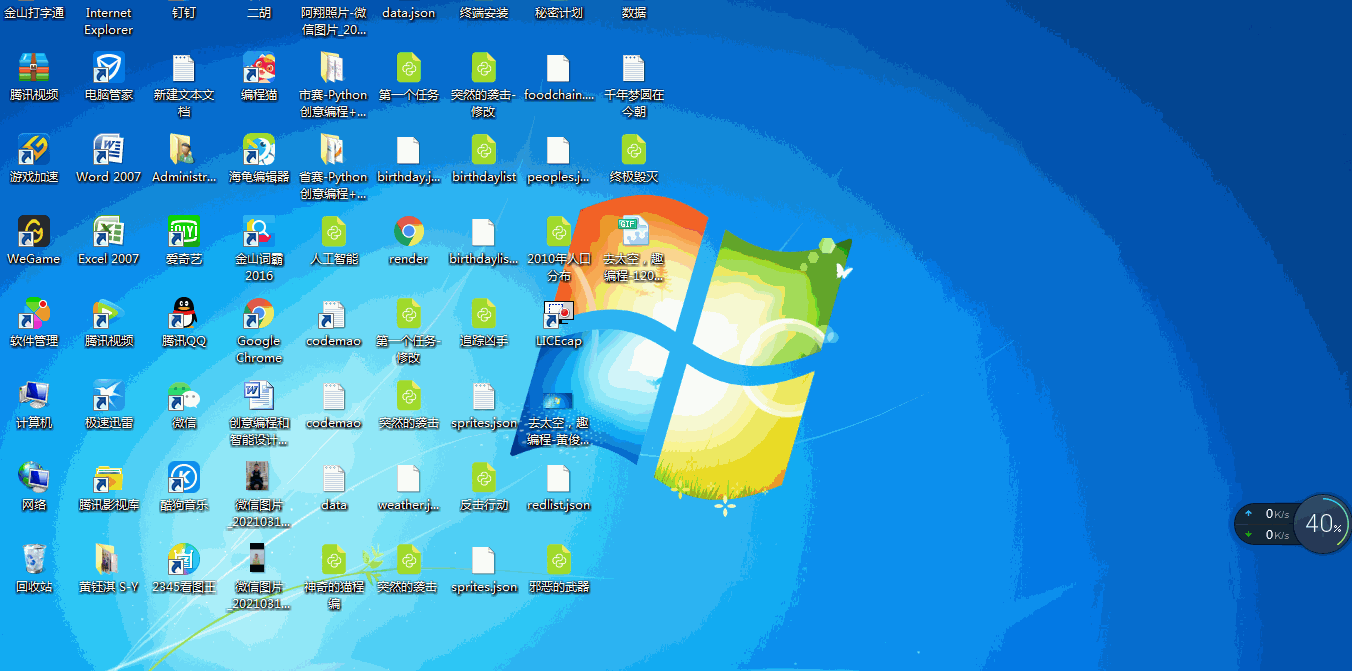Launch the Word 2007 shortcut
Viewport: 1352px width, 671px height.
[109, 150]
